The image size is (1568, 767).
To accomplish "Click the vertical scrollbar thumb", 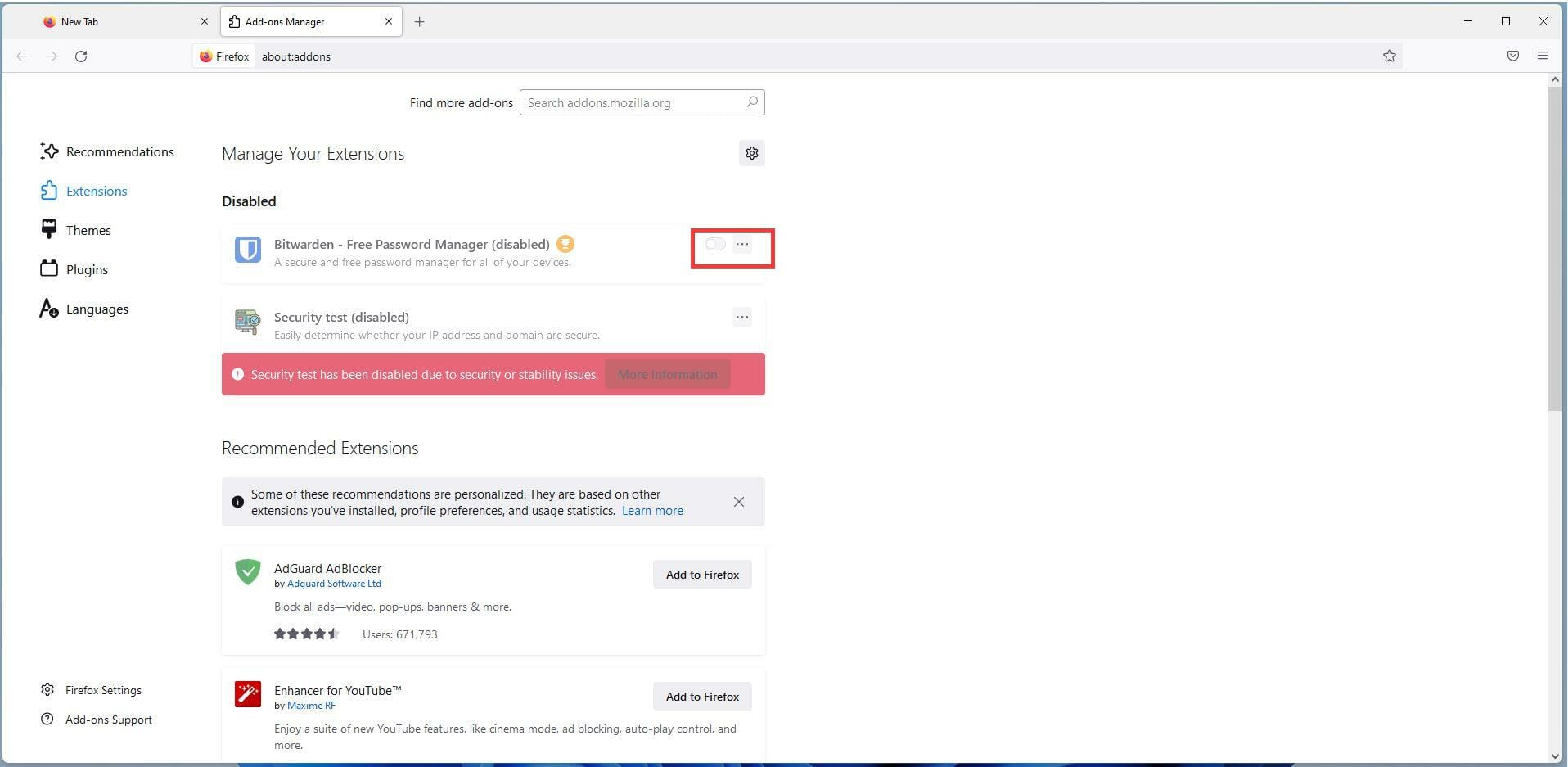I will [x=1555, y=248].
